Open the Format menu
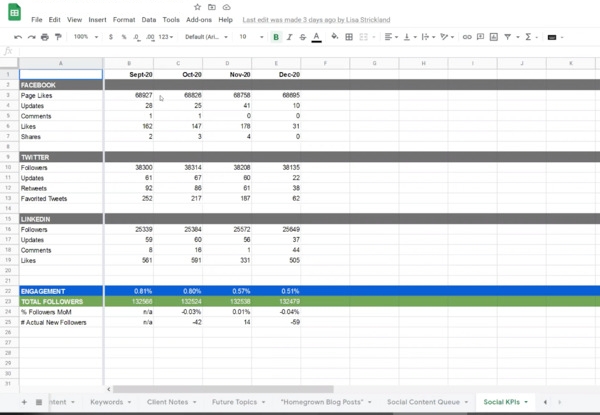 click(x=124, y=20)
